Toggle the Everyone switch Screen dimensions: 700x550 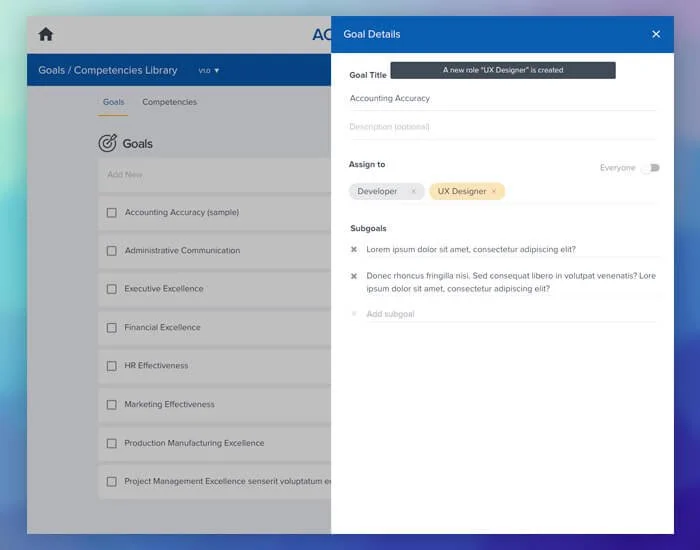650,168
